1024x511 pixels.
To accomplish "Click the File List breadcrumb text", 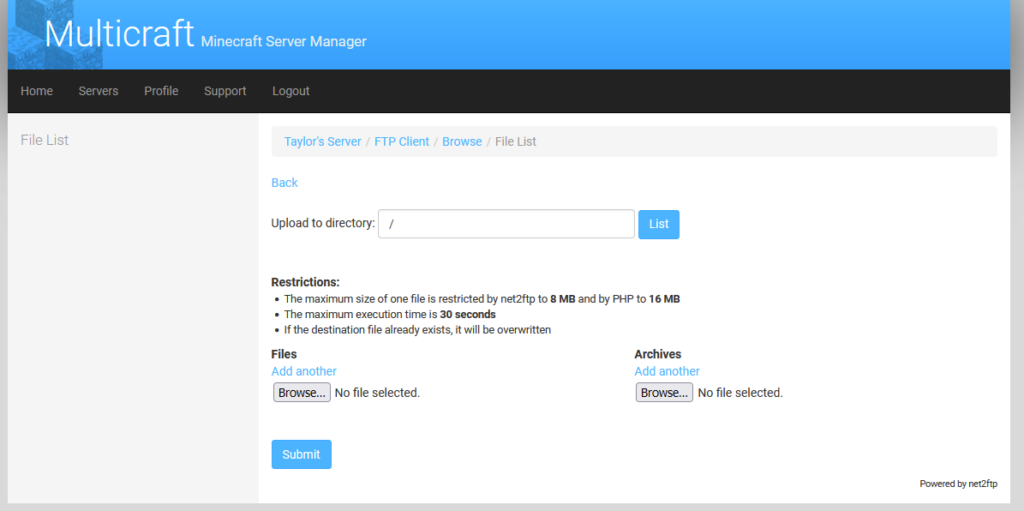I will click(x=515, y=142).
